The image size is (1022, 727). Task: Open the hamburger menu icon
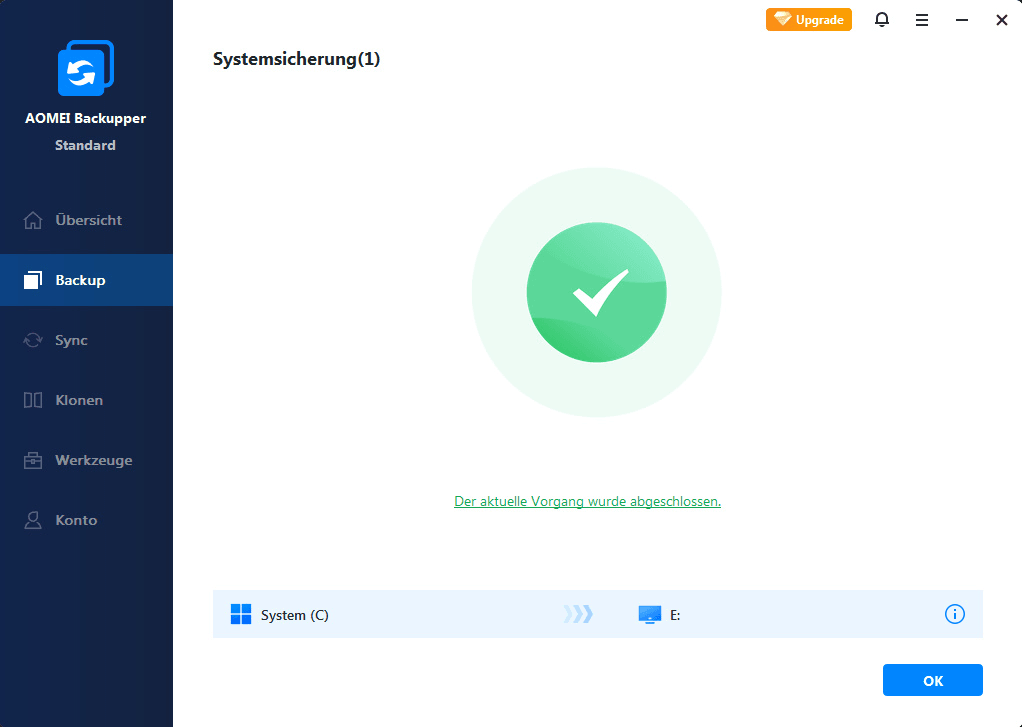tap(922, 20)
